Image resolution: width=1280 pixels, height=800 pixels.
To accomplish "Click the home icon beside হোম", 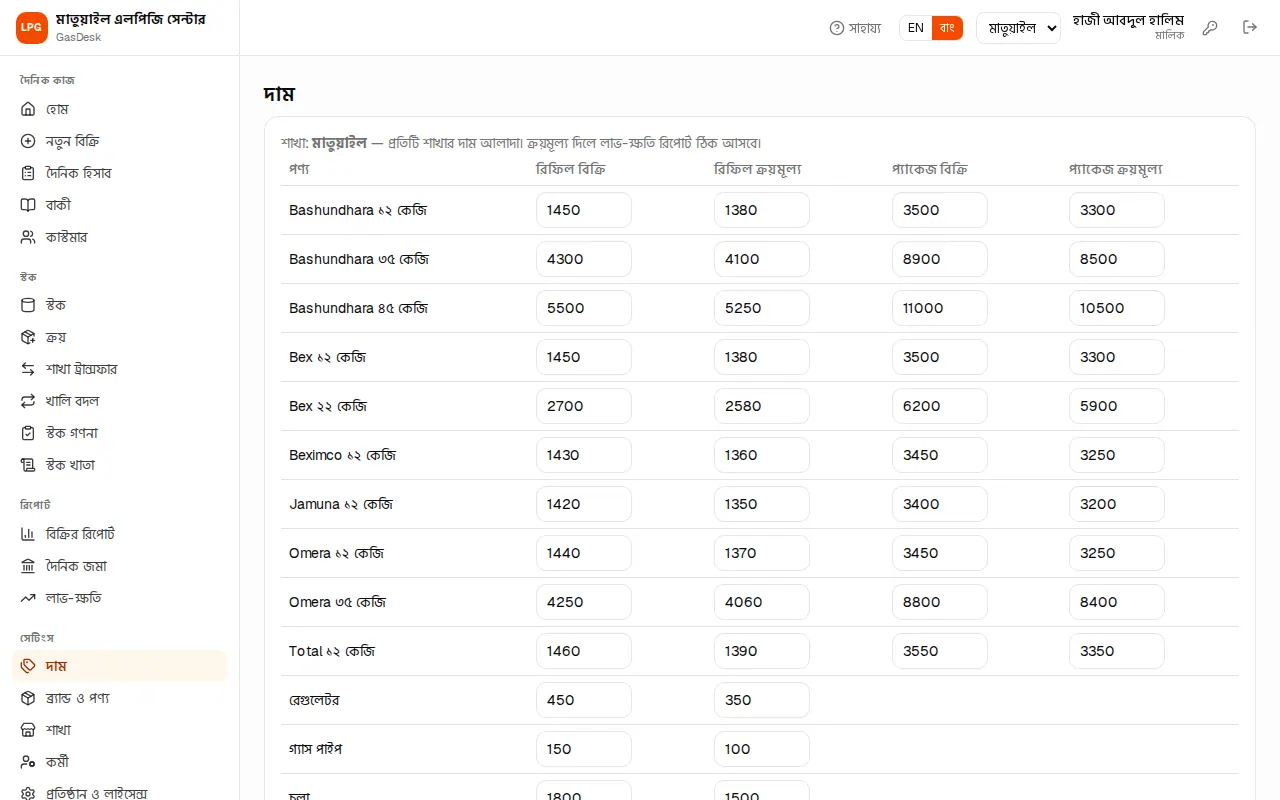I will (28, 109).
